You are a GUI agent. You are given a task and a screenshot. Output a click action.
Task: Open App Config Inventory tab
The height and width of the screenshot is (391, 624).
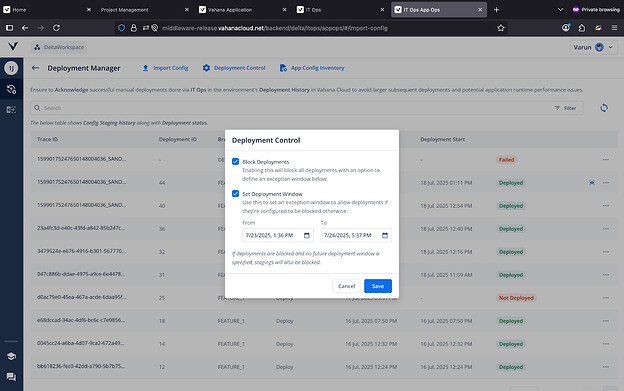pyautogui.click(x=312, y=68)
